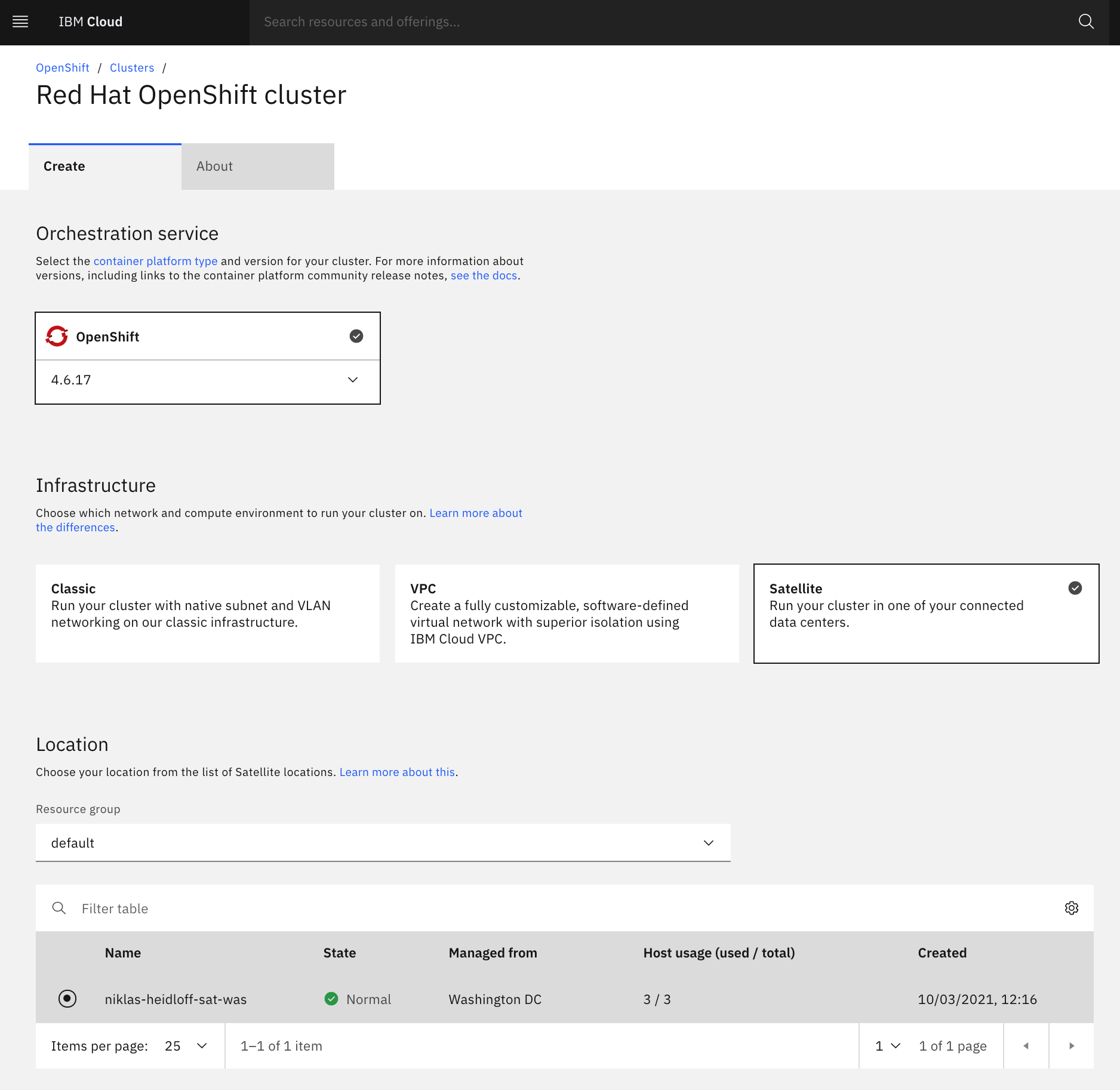Select the OpenShift orchestration tile
1120x1090 pixels.
208,336
